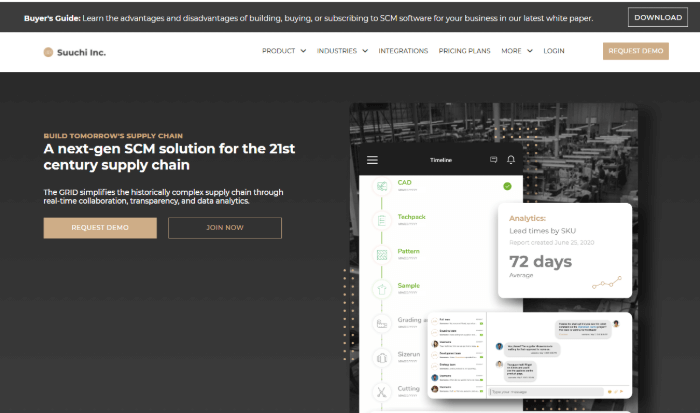Open the PRICING PLANS page
This screenshot has width=700, height=413.
click(464, 51)
